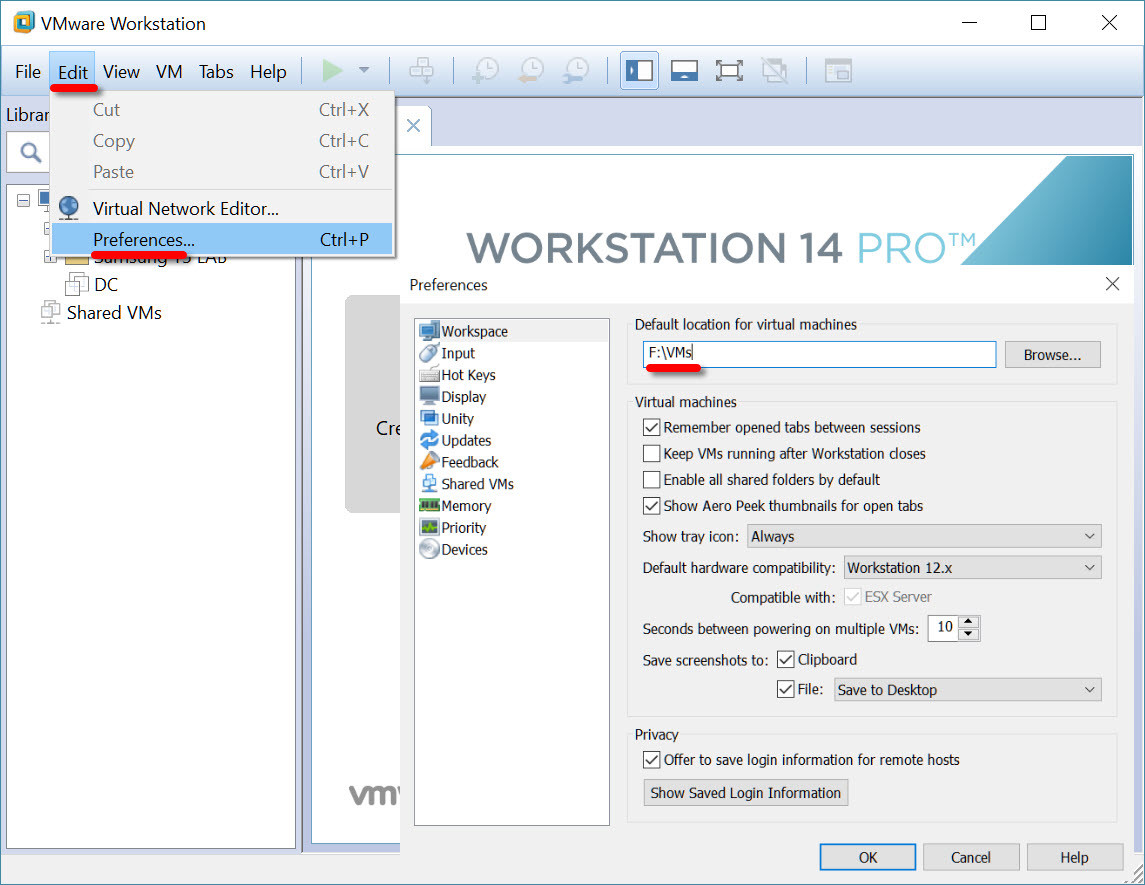Image resolution: width=1145 pixels, height=885 pixels.
Task: Open Default hardware compatibility dropdown
Action: point(973,567)
